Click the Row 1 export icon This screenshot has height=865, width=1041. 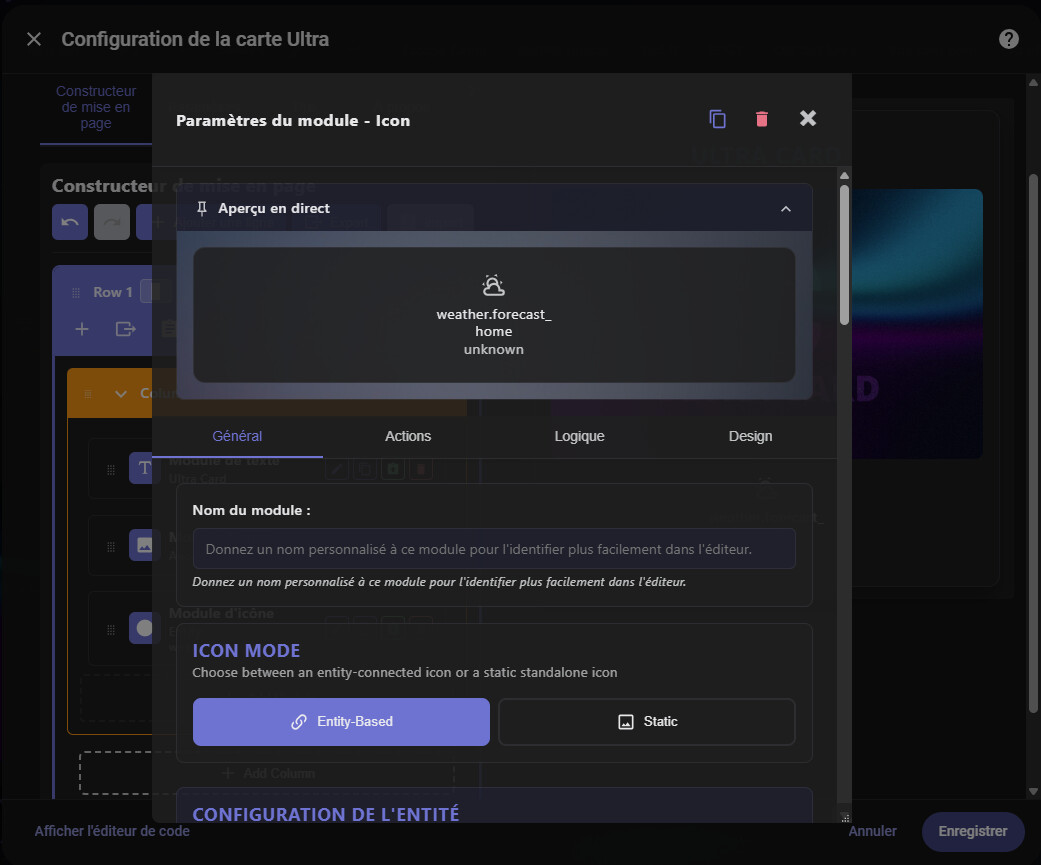pos(125,329)
